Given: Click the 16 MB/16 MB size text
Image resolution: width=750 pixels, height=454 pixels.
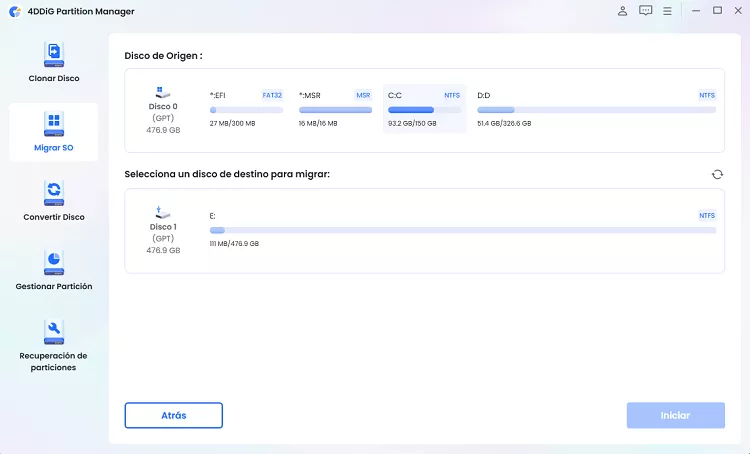Looking at the screenshot, I should (x=318, y=123).
